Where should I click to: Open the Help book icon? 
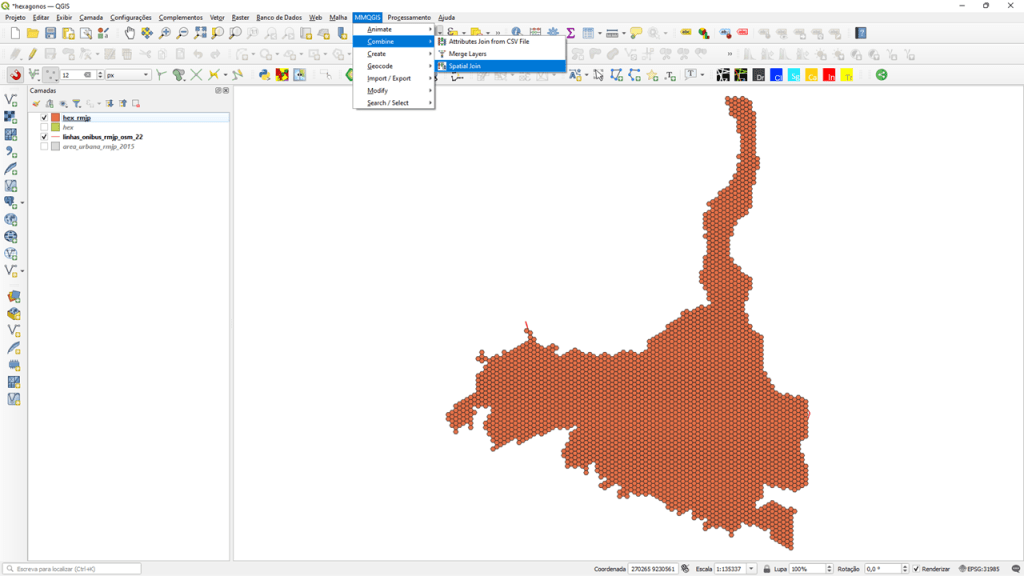(861, 33)
